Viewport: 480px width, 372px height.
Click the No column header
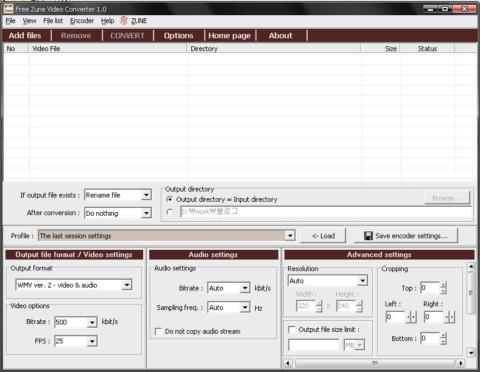tap(16, 49)
